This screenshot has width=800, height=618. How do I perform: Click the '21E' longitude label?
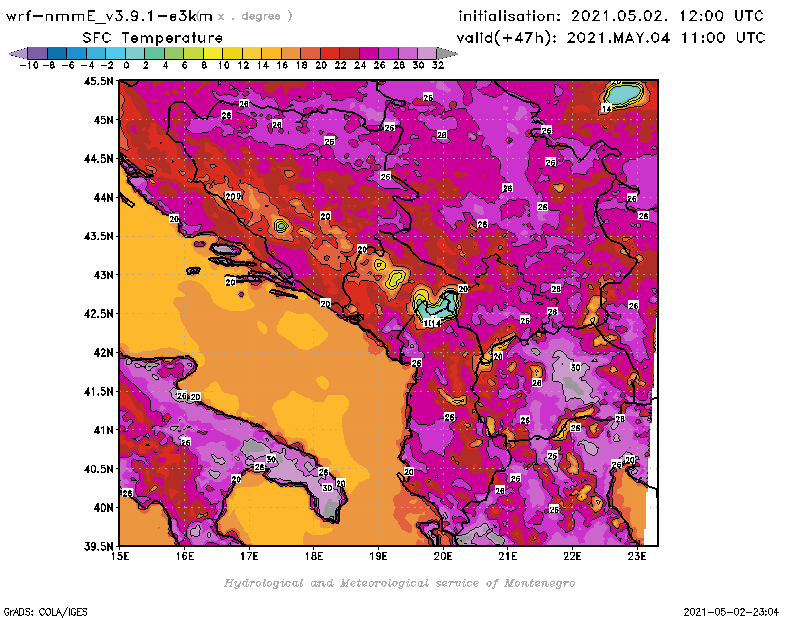coord(508,556)
